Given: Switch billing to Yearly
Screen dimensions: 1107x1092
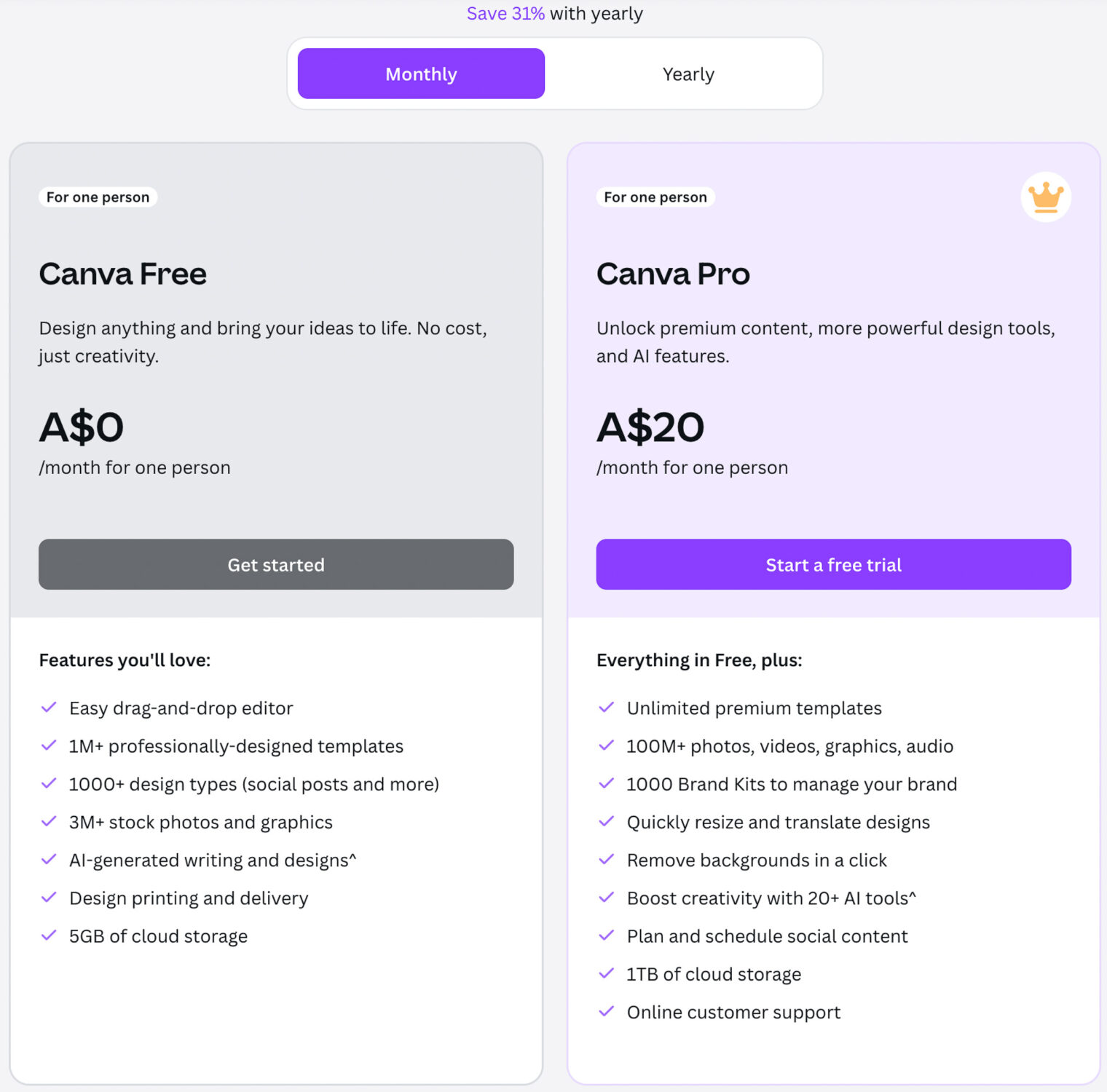Looking at the screenshot, I should (x=688, y=74).
